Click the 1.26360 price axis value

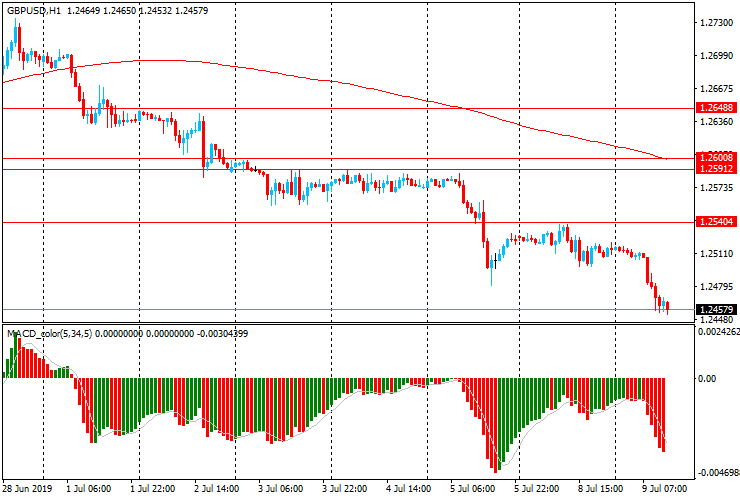pos(717,122)
